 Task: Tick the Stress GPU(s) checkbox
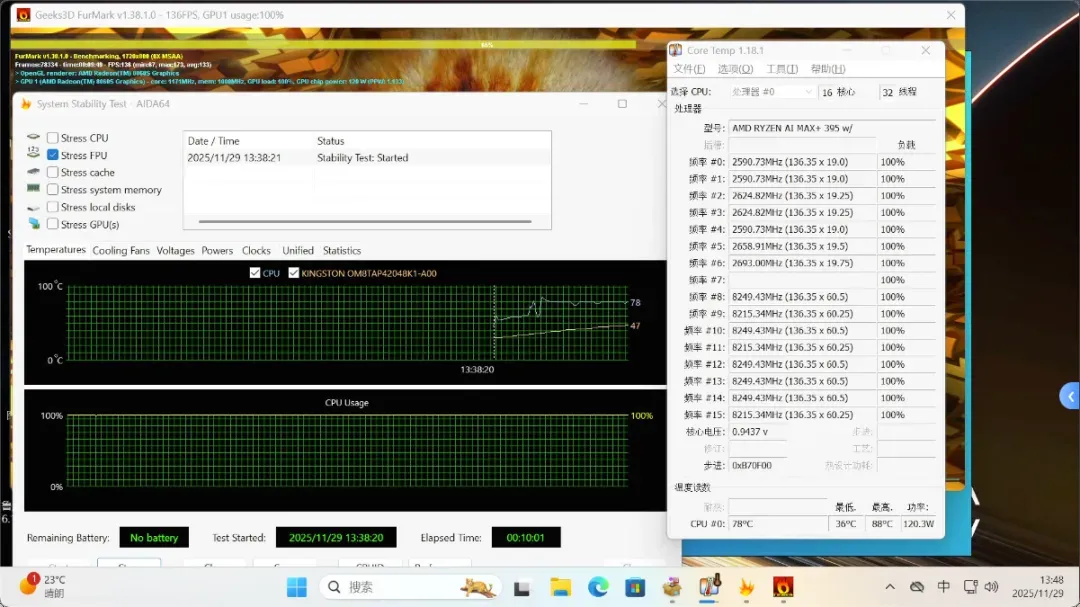(x=53, y=224)
